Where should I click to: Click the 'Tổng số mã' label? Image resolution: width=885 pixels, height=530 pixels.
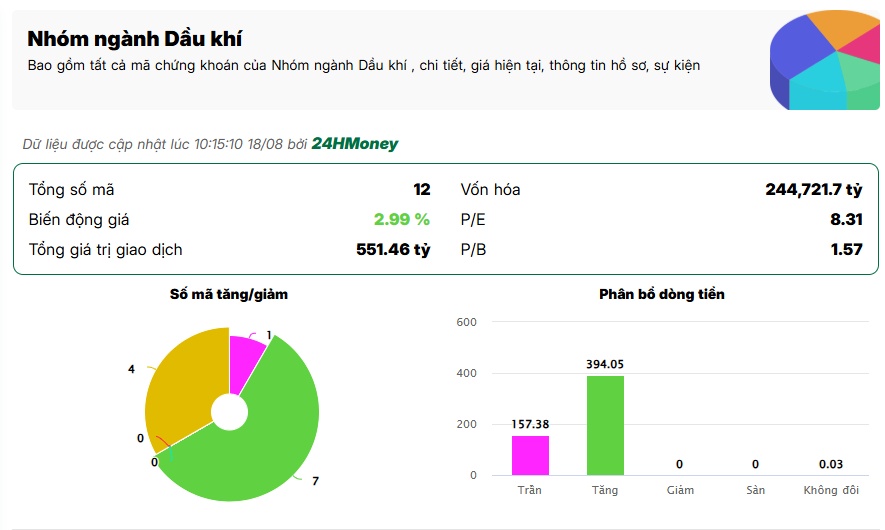[71, 190]
